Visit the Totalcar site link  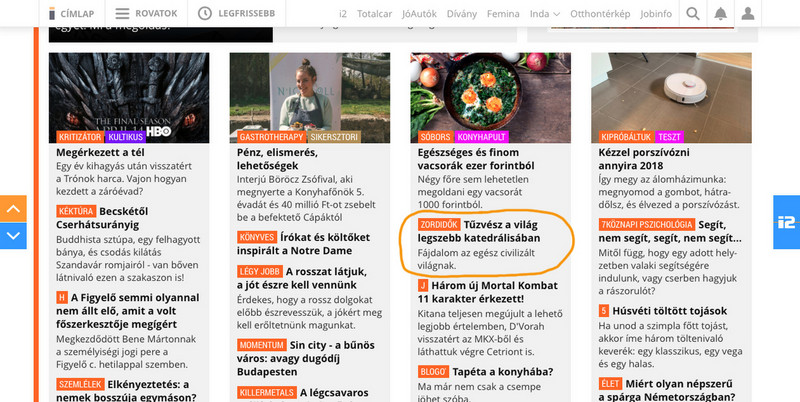pos(374,14)
